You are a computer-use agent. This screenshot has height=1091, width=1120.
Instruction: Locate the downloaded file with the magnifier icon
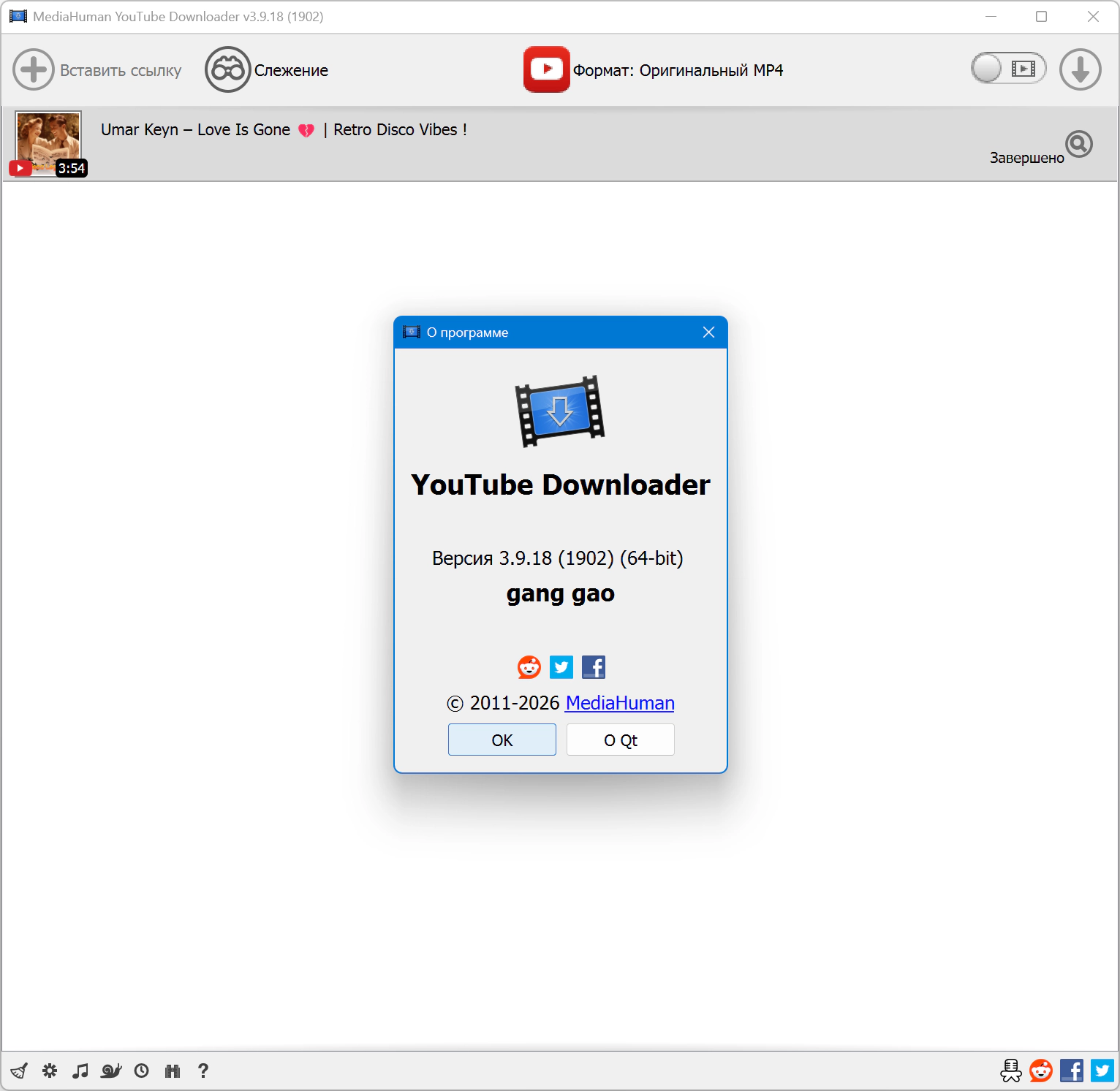tap(1079, 144)
